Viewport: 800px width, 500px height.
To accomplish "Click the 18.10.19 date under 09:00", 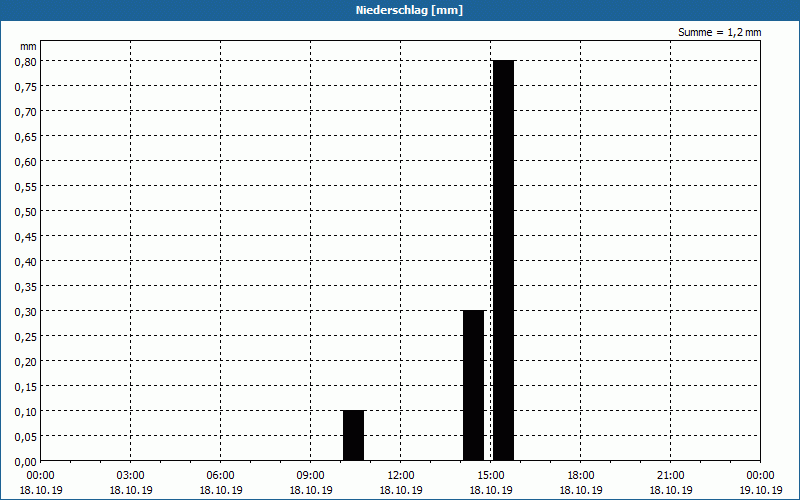I will pos(311,490).
